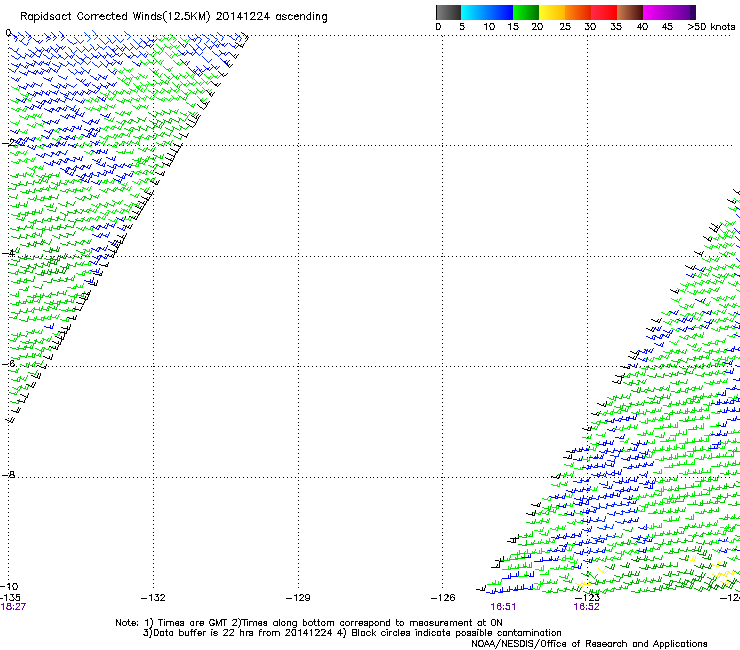Click the '>50 knots' legend label
740x650 pixels.
(711, 27)
